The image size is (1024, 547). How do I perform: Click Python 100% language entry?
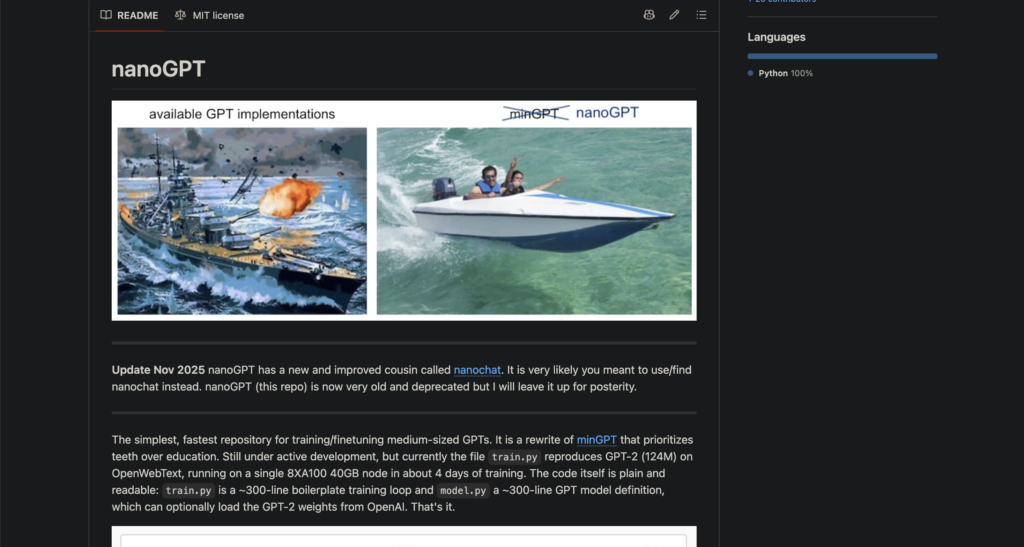pos(785,73)
